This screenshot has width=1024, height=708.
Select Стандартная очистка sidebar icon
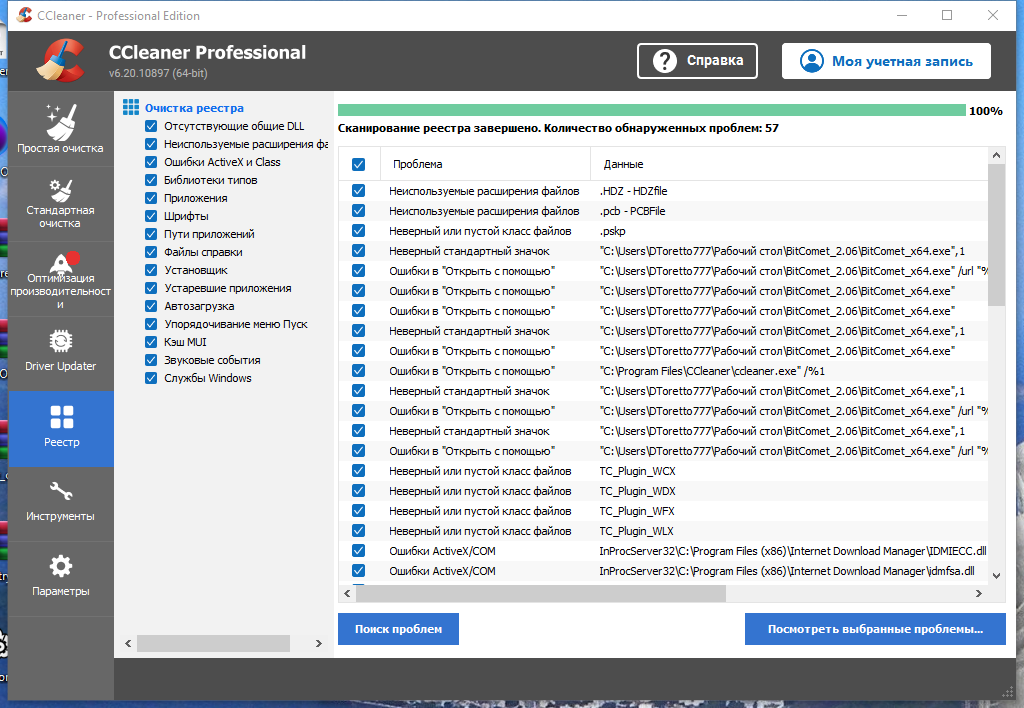(x=61, y=191)
